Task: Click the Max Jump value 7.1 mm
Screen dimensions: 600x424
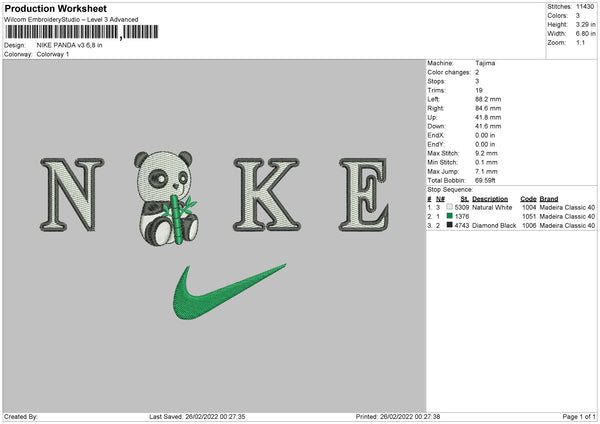Action: (486, 171)
